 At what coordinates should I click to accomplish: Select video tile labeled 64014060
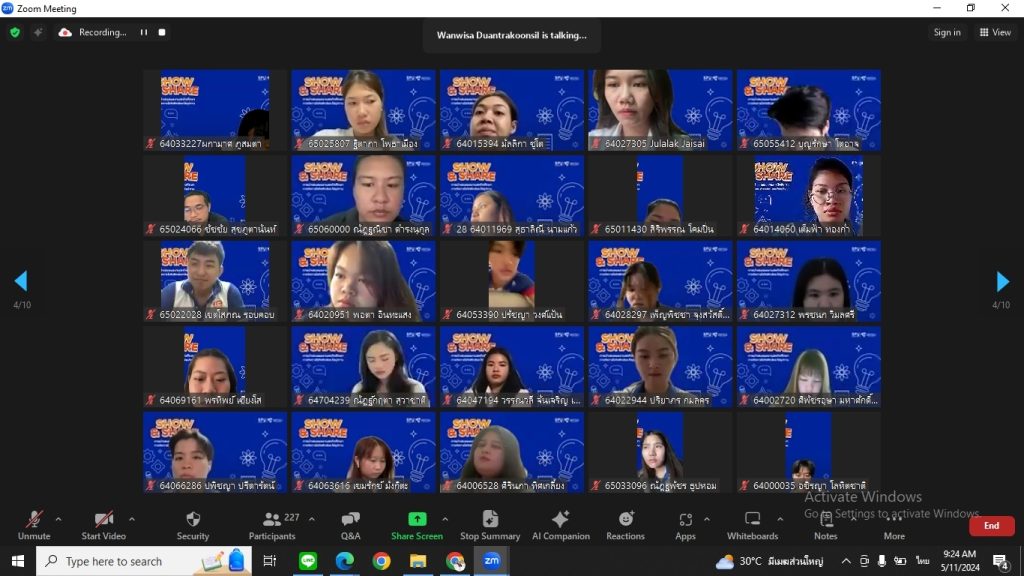click(x=808, y=195)
